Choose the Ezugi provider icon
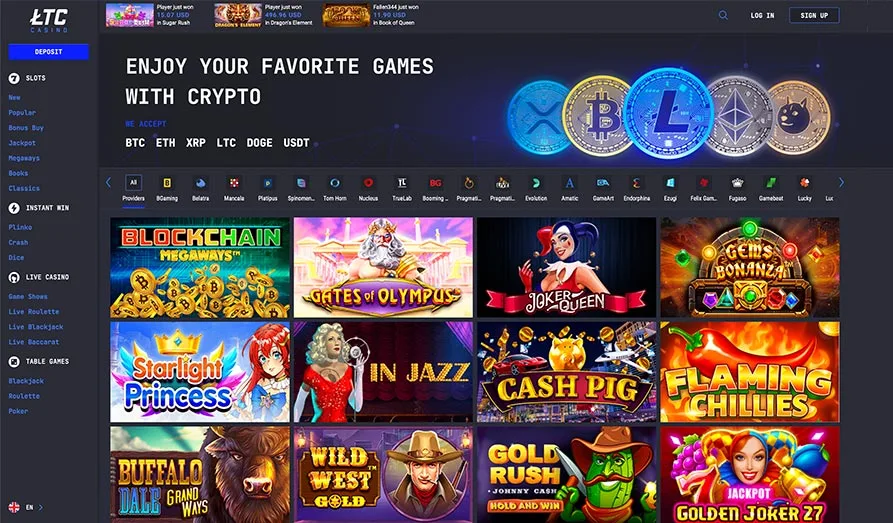This screenshot has width=893, height=523. (670, 183)
